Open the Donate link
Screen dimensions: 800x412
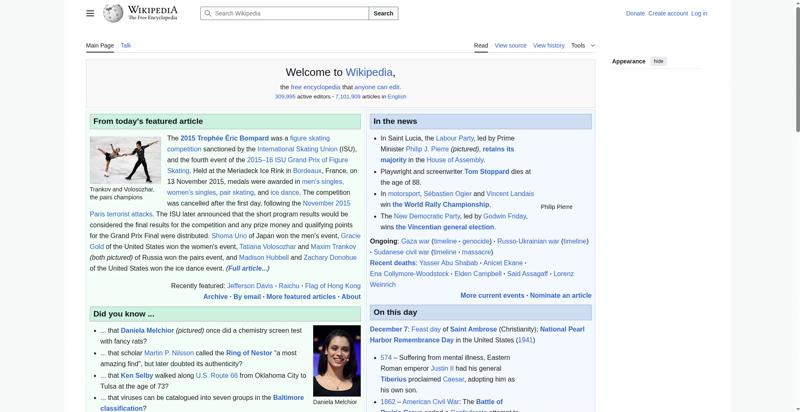coord(635,13)
